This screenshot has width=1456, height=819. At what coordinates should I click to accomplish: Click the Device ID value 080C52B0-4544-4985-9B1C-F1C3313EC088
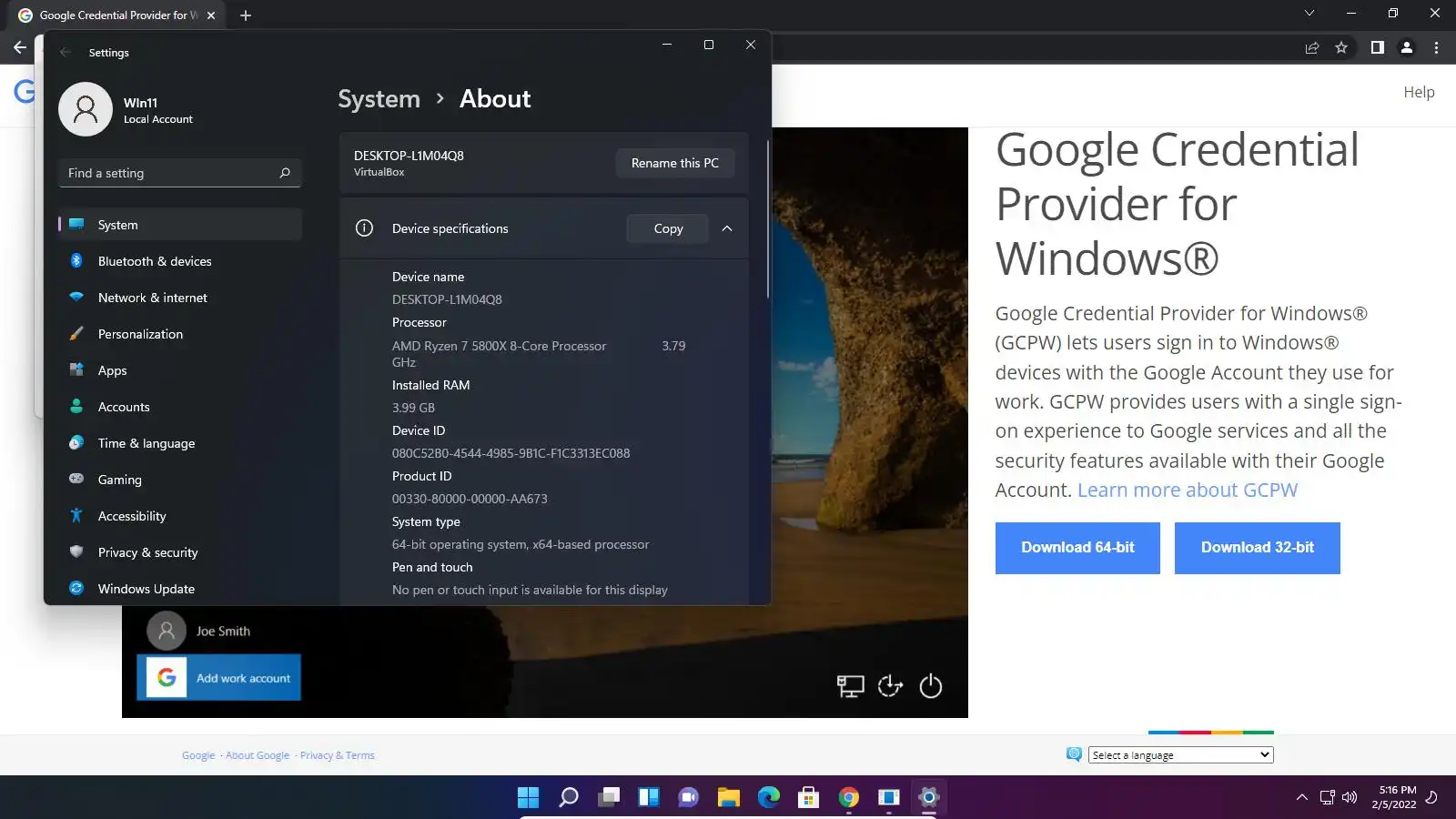point(511,453)
